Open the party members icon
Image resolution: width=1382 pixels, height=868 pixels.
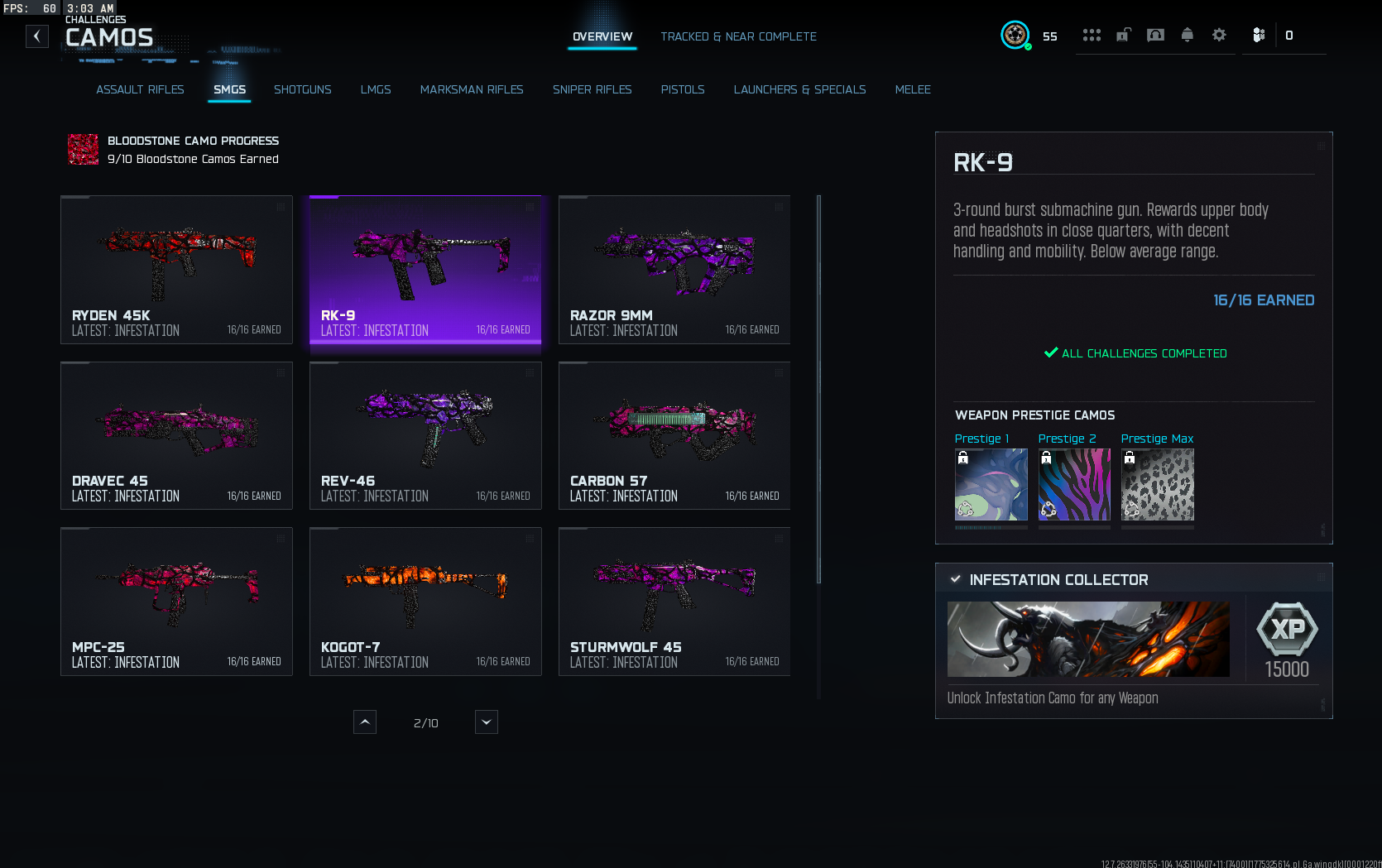tap(1259, 35)
